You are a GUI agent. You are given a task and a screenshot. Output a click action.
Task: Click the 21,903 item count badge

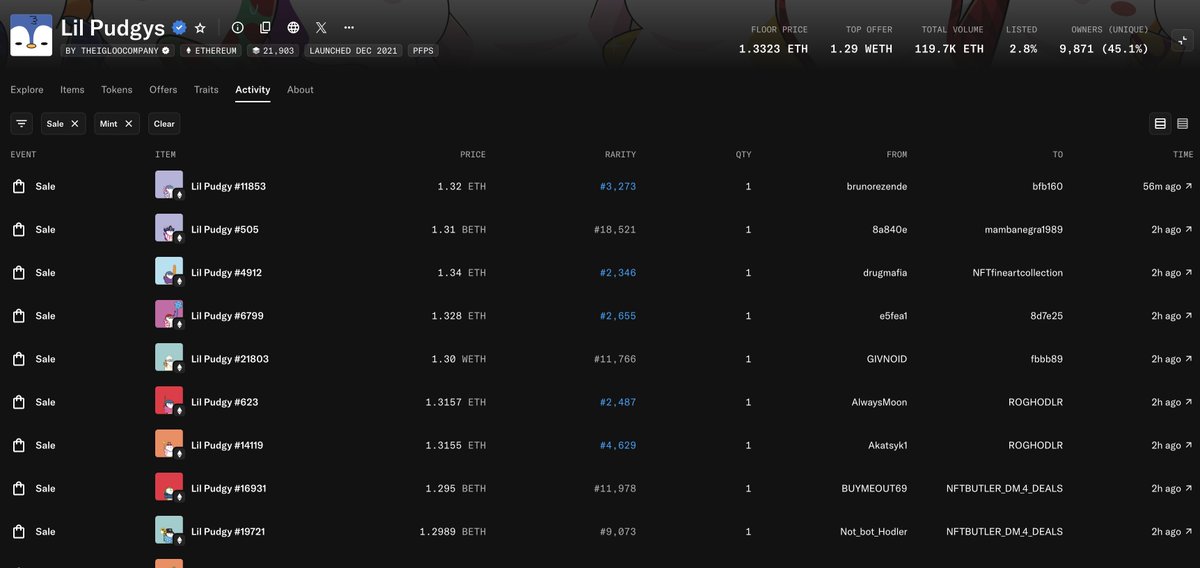coord(272,50)
